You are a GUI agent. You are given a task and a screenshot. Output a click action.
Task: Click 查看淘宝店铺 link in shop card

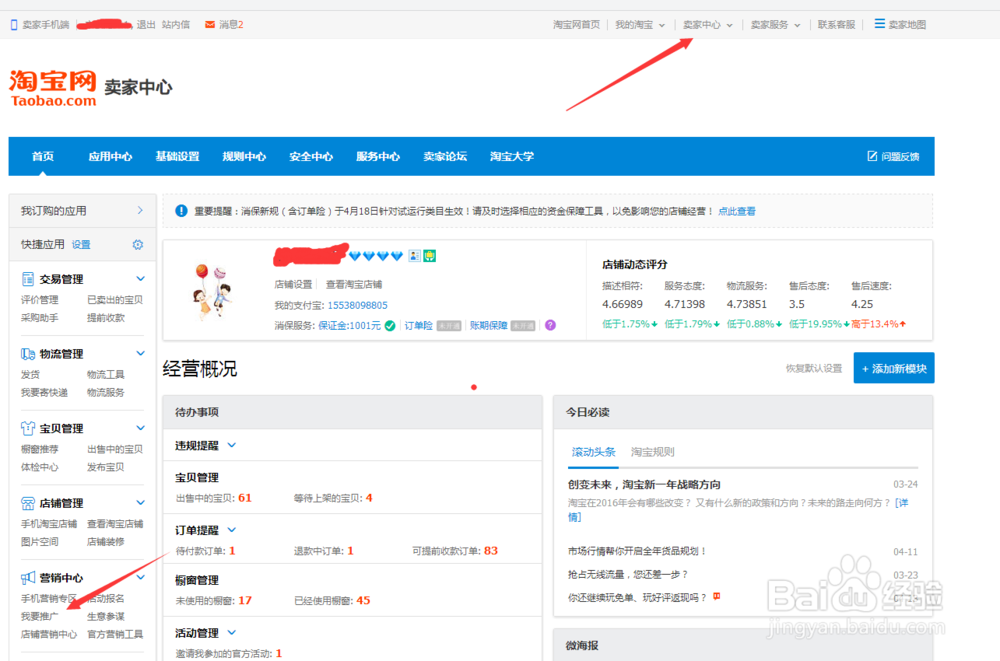[354, 285]
